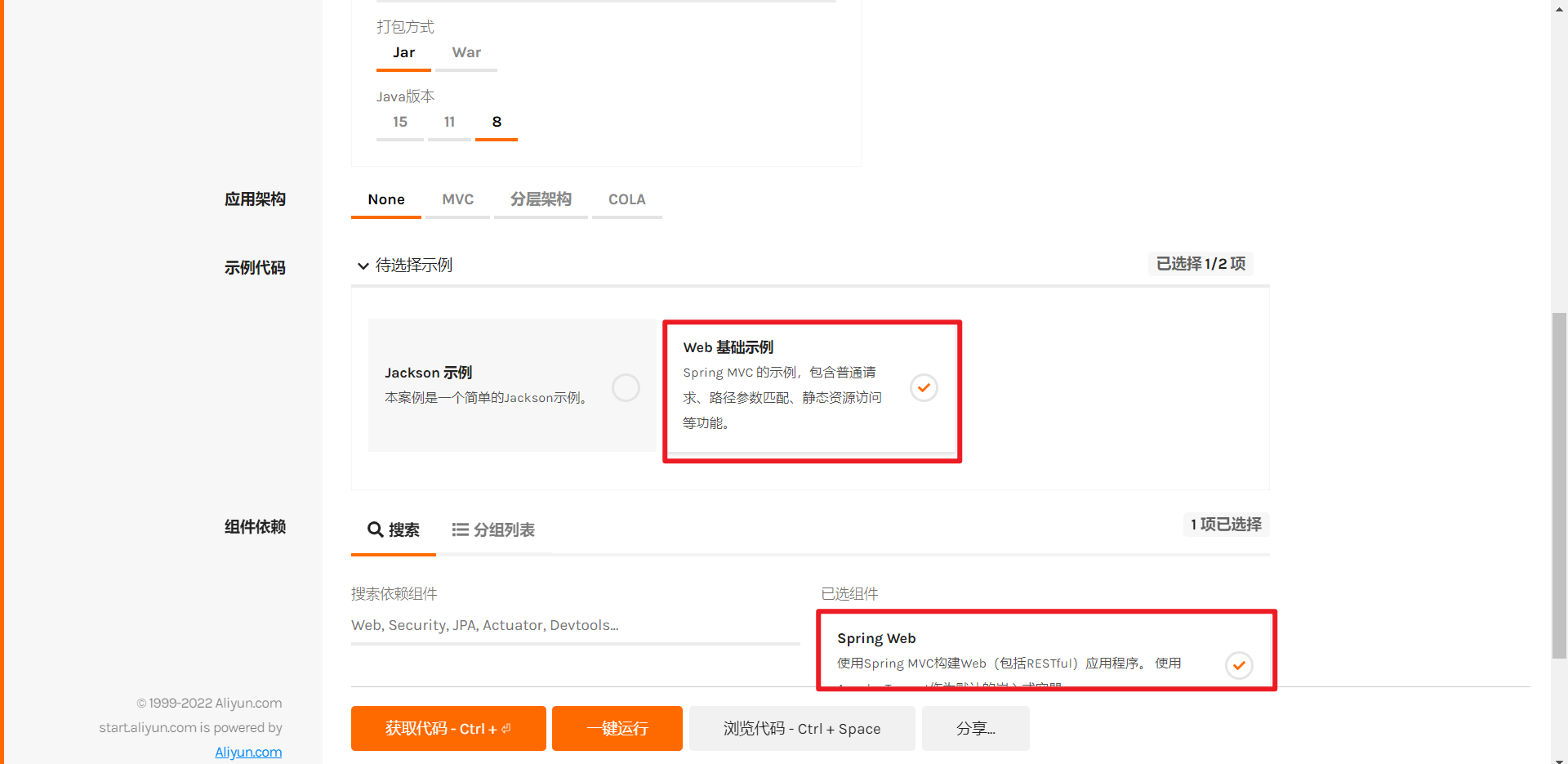This screenshot has height=764, width=1568.
Task: Click the 搜索依赖组件 heading
Action: (x=394, y=594)
